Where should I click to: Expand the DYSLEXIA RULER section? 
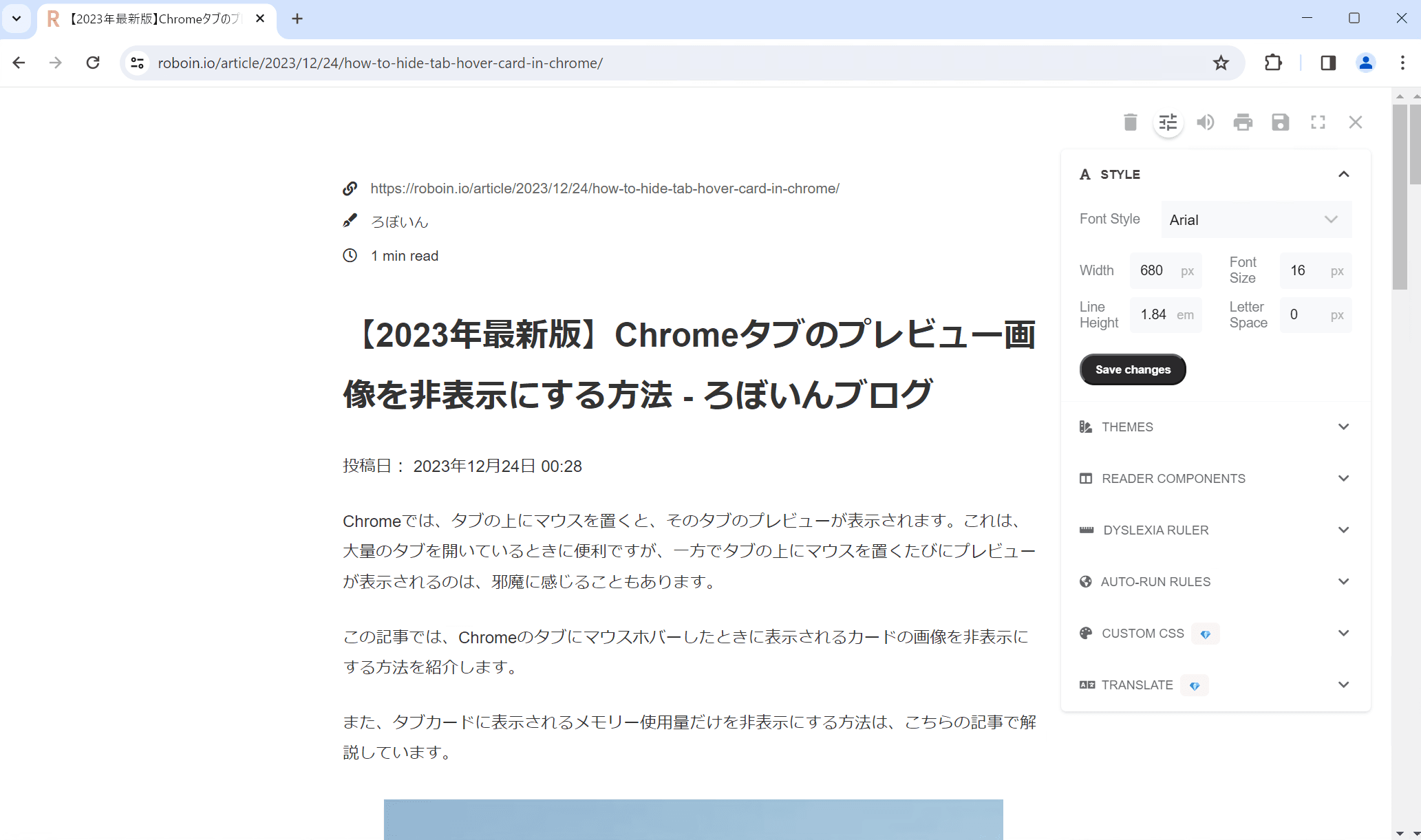click(1215, 530)
